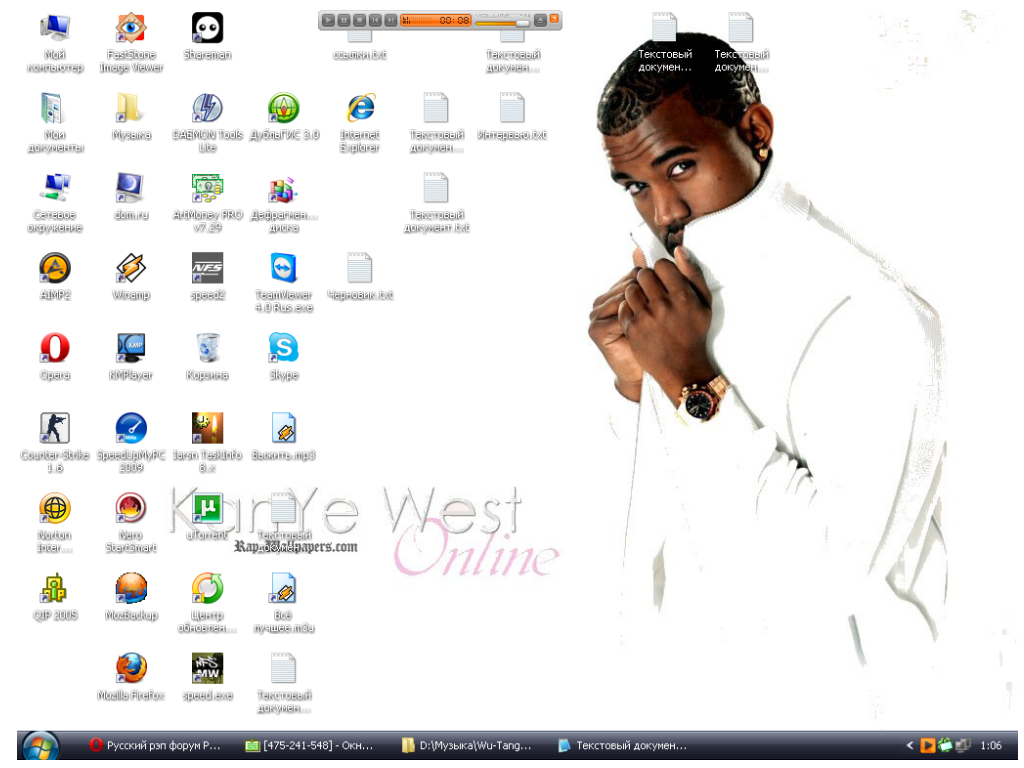Open Центр обновлен... shortcut

point(208,603)
